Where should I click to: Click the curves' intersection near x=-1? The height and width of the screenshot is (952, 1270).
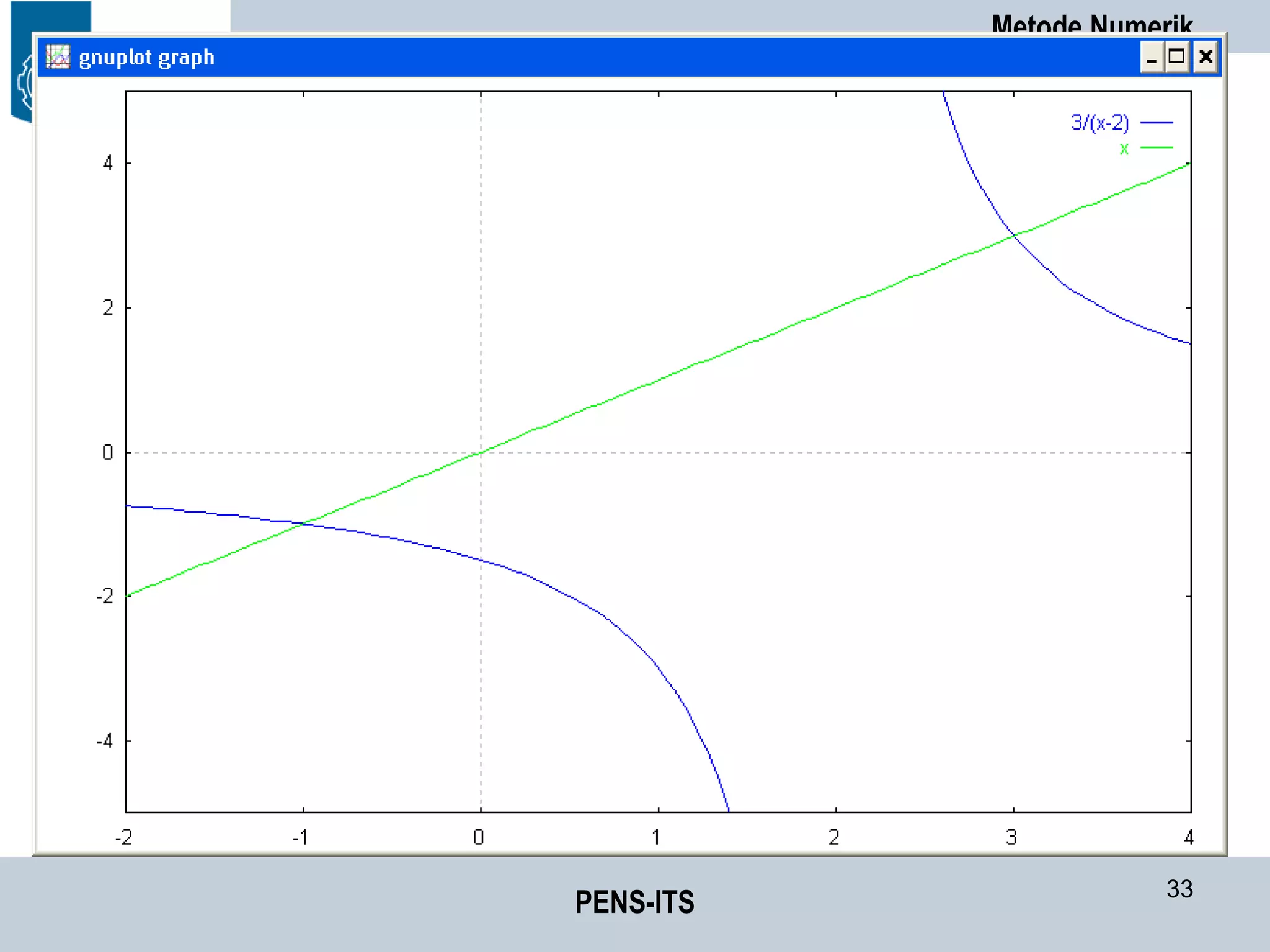(x=303, y=524)
